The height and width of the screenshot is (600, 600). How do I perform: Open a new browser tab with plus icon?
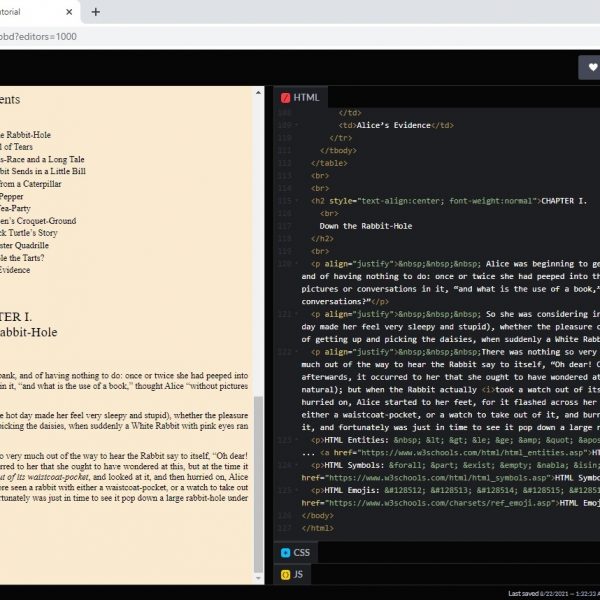click(96, 12)
